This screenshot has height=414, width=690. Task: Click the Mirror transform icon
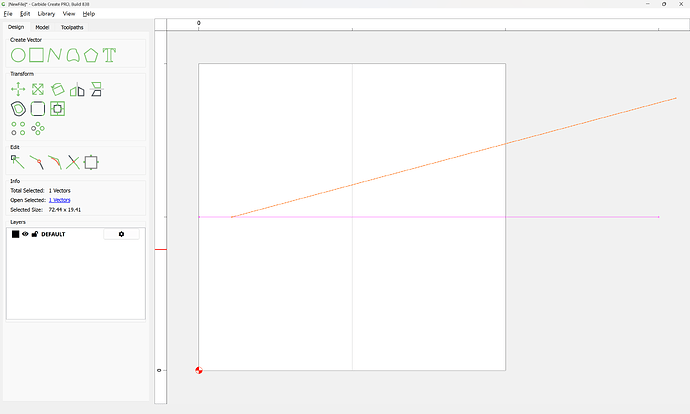pyautogui.click(x=77, y=90)
